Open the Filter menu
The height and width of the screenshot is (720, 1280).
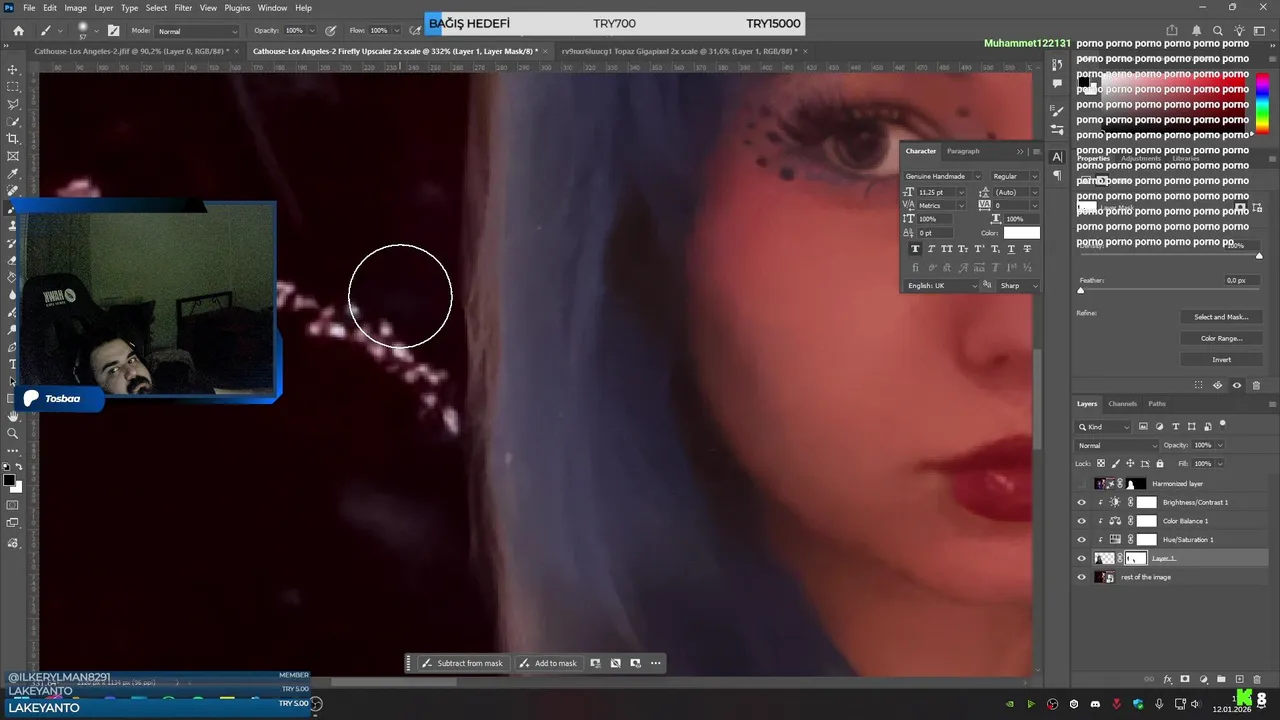[183, 8]
